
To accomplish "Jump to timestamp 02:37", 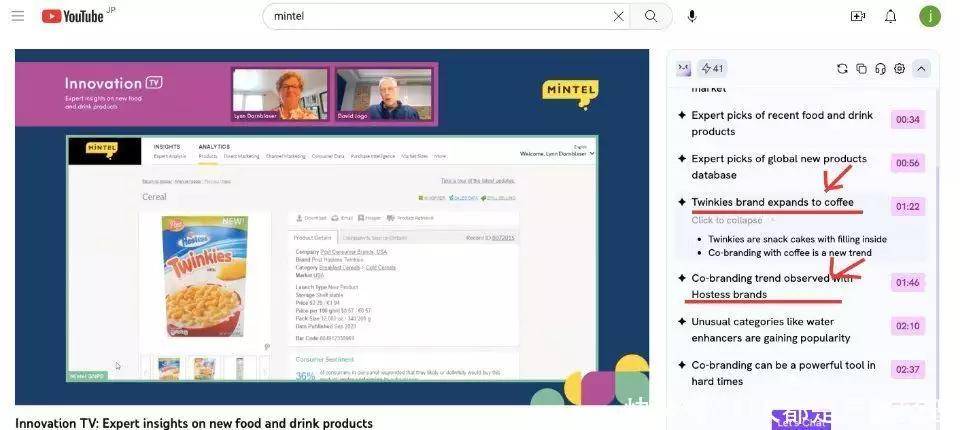I will click(x=907, y=369).
